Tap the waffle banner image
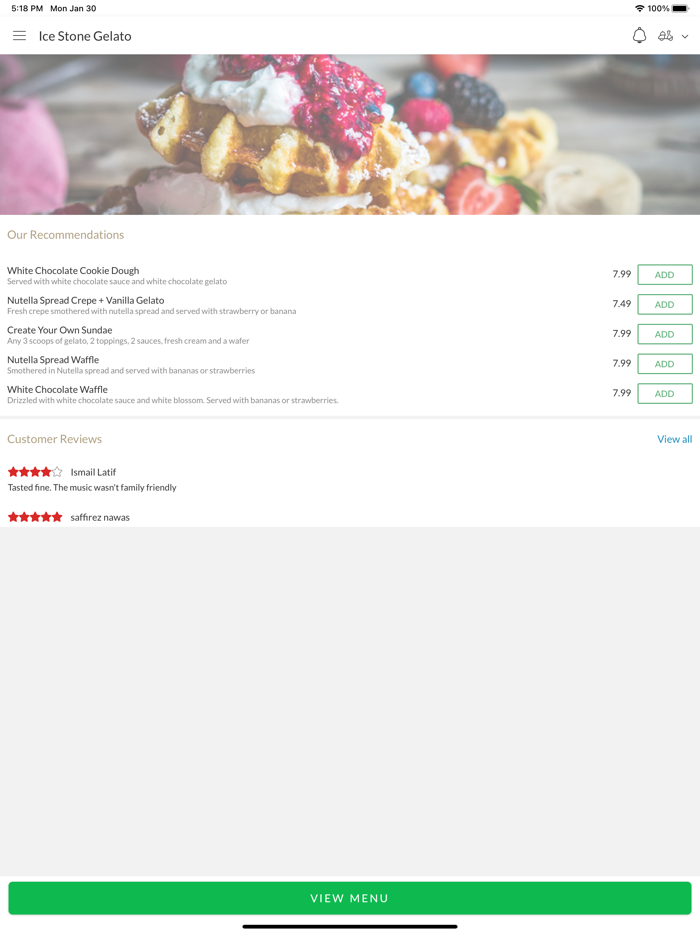The image size is (700, 934). pyautogui.click(x=350, y=135)
